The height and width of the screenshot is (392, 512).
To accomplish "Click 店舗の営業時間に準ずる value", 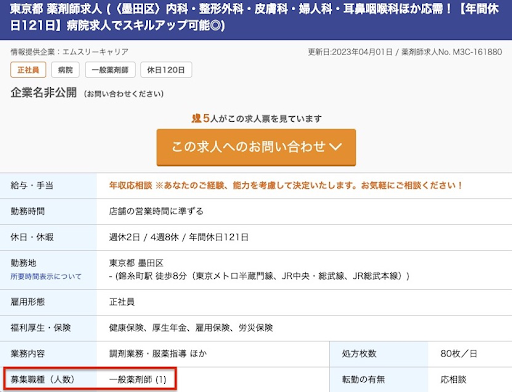I will 156,211.
